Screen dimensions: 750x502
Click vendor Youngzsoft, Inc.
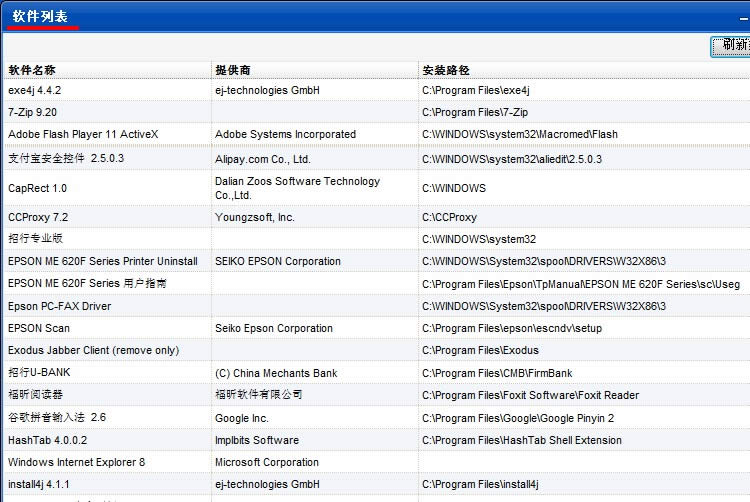[255, 218]
